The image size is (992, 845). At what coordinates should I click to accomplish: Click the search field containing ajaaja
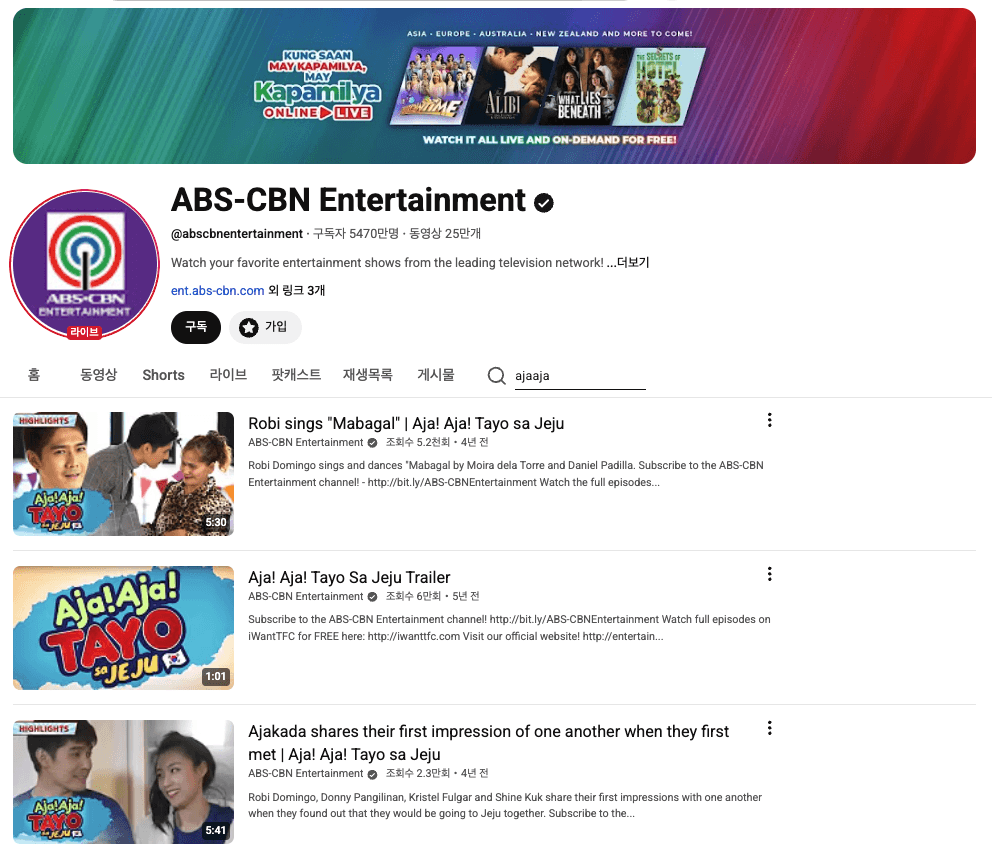(x=580, y=376)
